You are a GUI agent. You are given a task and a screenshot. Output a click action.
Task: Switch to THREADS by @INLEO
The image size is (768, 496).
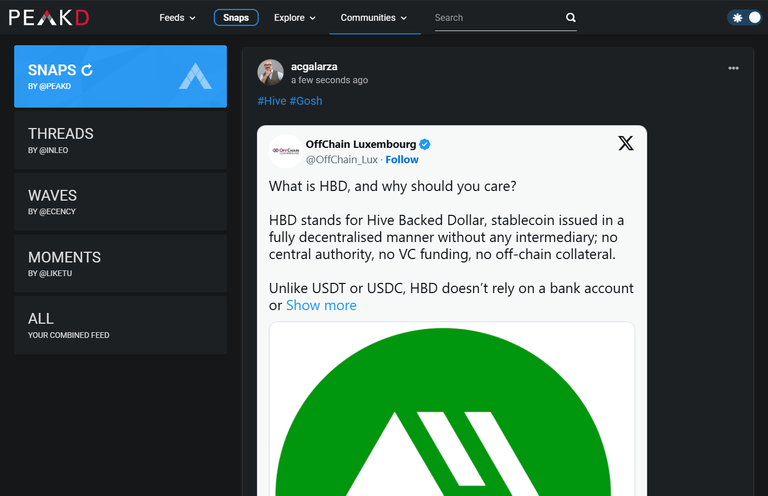(x=120, y=141)
